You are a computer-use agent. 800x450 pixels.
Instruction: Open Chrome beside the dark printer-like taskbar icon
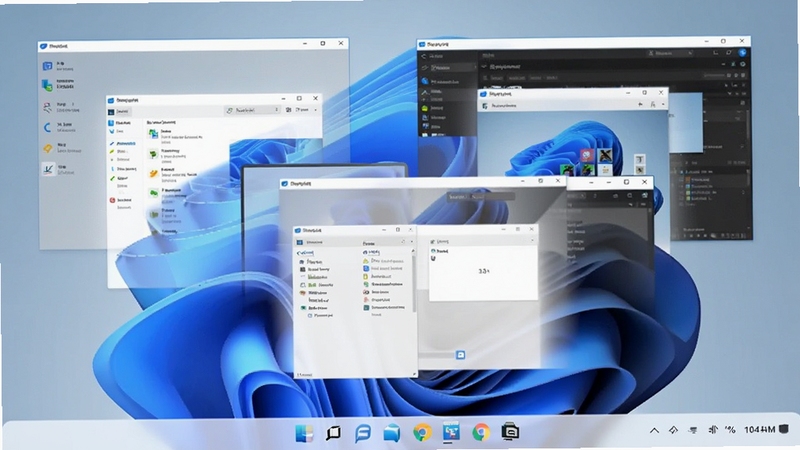coord(481,433)
